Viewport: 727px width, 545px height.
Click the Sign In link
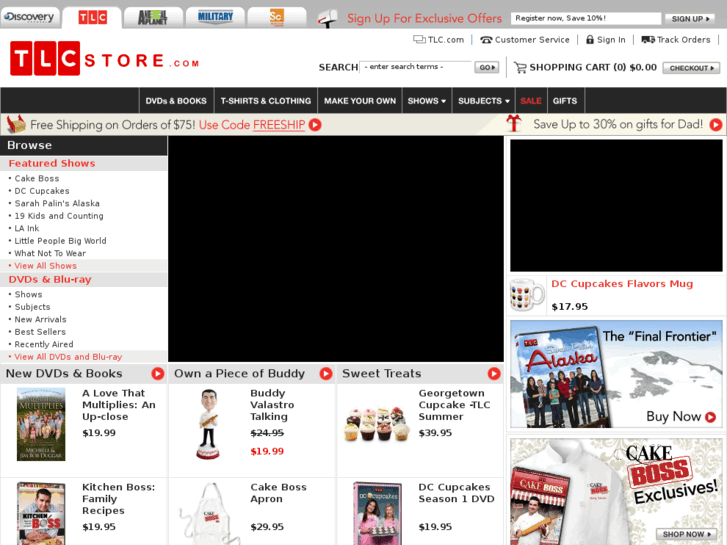click(611, 40)
